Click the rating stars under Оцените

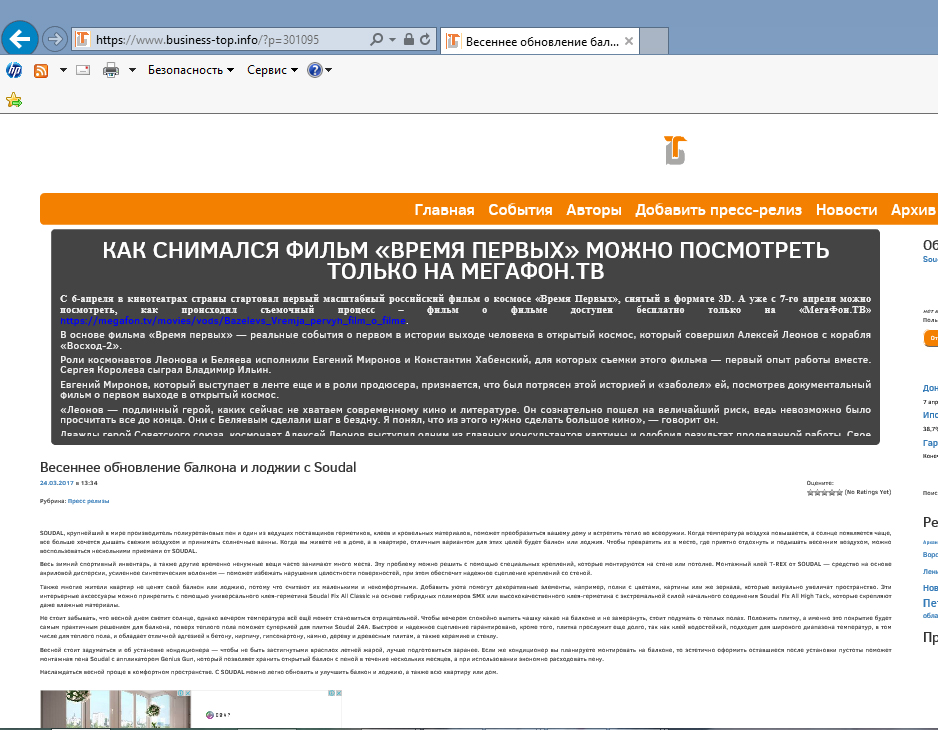pos(824,492)
